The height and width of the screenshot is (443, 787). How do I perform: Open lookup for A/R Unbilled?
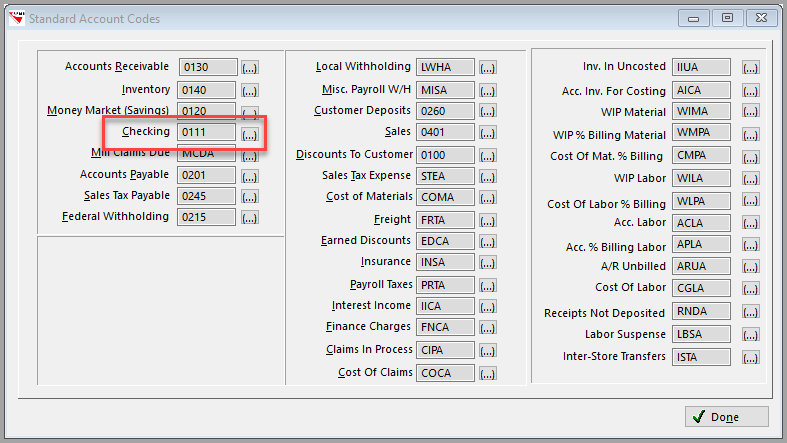[750, 267]
